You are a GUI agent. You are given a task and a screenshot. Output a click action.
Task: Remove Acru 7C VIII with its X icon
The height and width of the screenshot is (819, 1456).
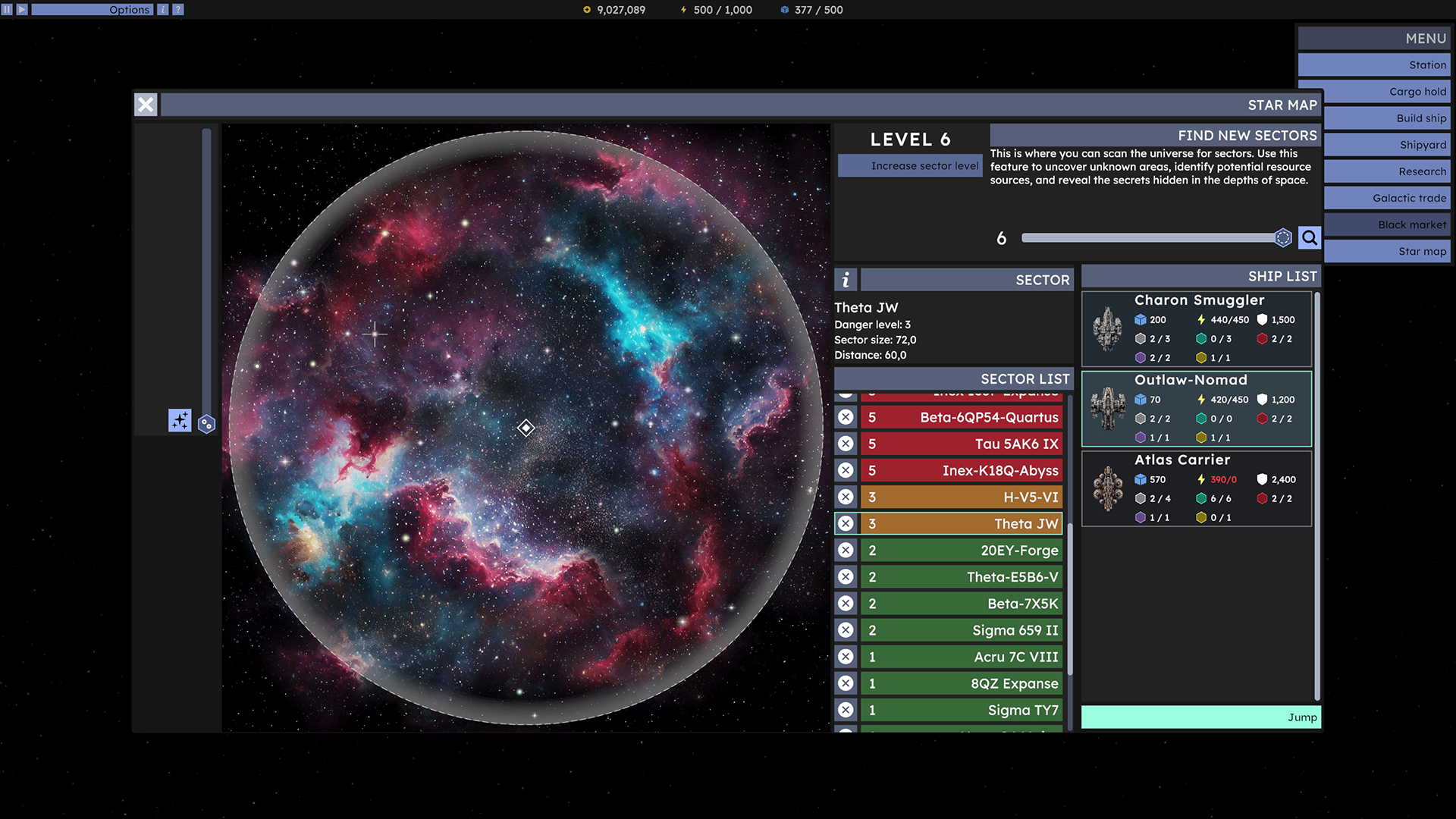click(x=846, y=657)
